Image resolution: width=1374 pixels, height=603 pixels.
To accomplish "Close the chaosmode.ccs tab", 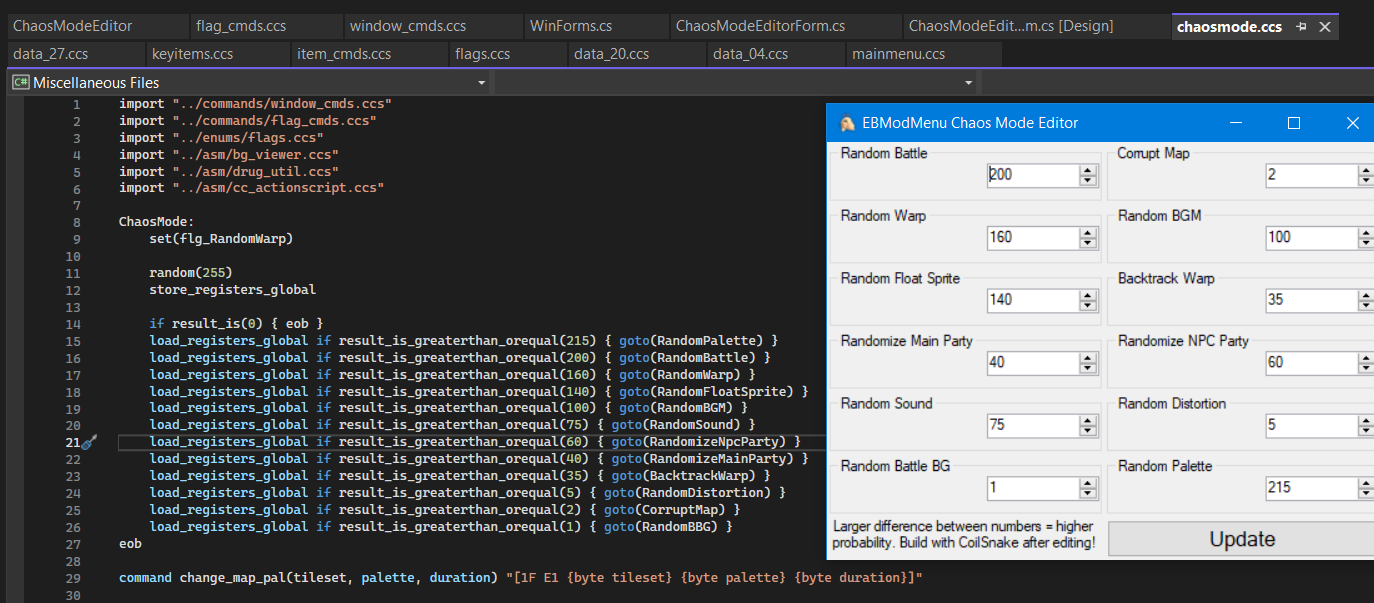I will tap(1324, 27).
